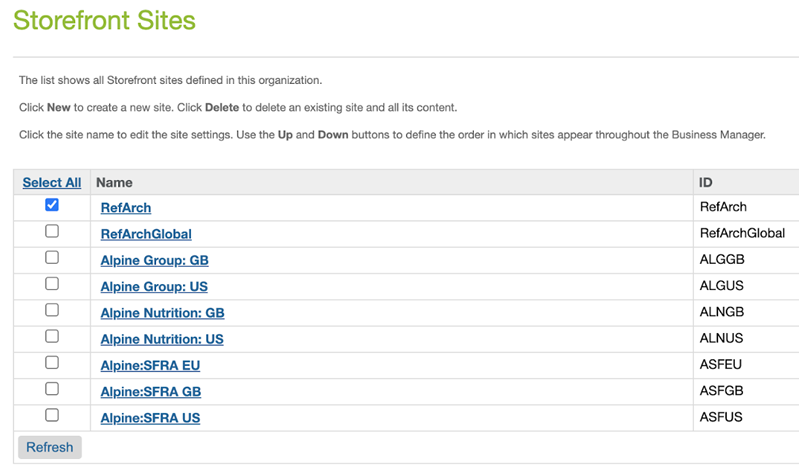Open the Alpine:SFRA EU site

point(150,365)
